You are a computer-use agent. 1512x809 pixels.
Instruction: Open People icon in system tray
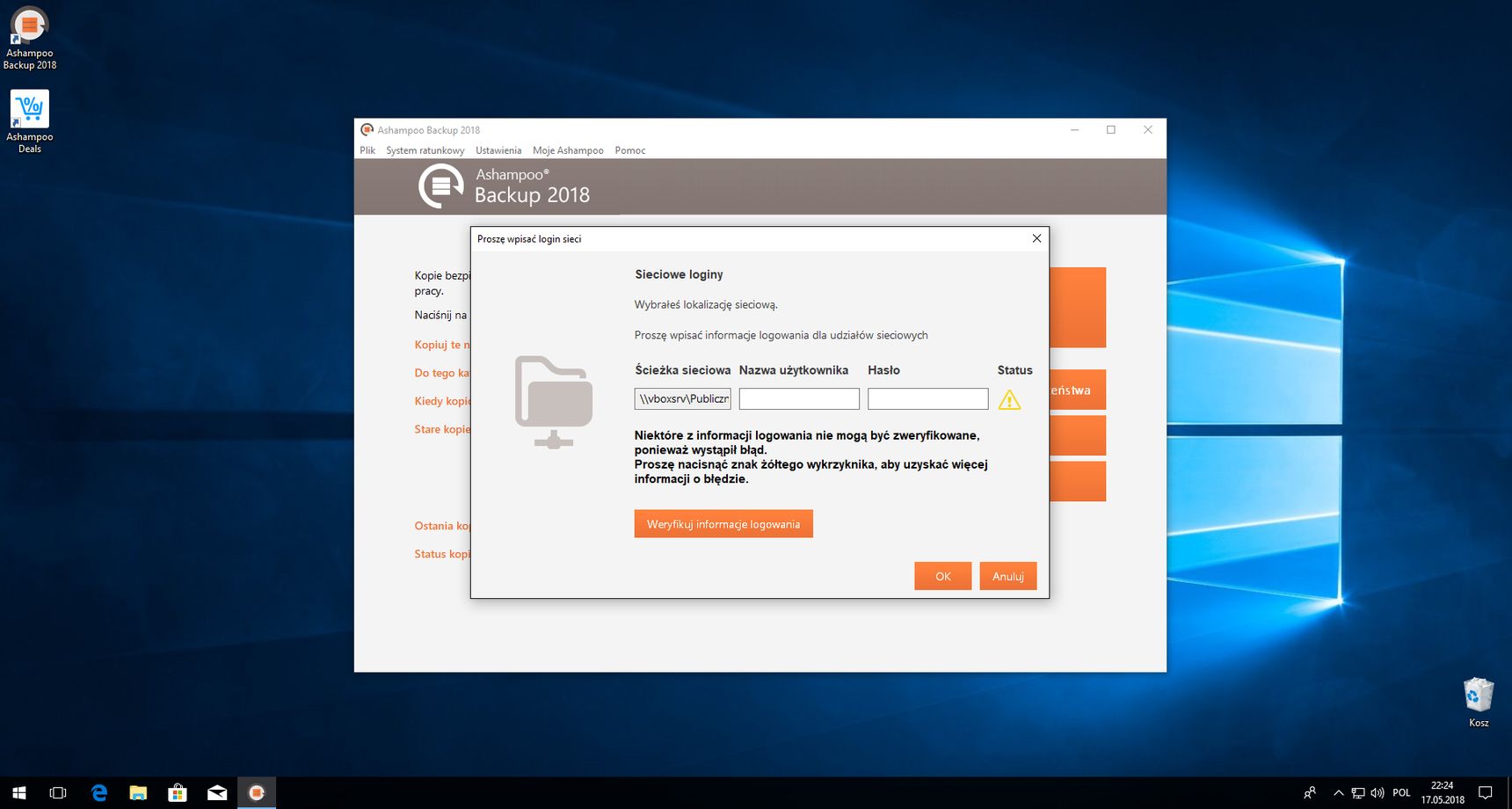pyautogui.click(x=1310, y=793)
